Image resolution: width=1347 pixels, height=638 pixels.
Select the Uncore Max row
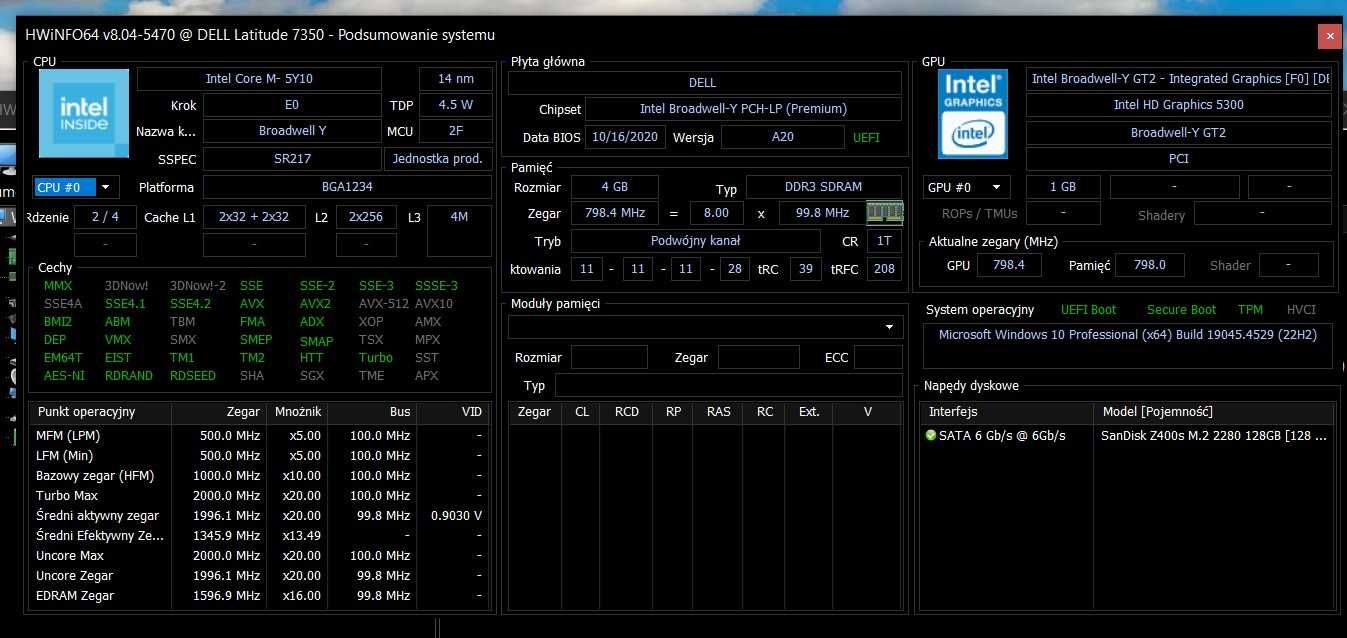click(259, 555)
